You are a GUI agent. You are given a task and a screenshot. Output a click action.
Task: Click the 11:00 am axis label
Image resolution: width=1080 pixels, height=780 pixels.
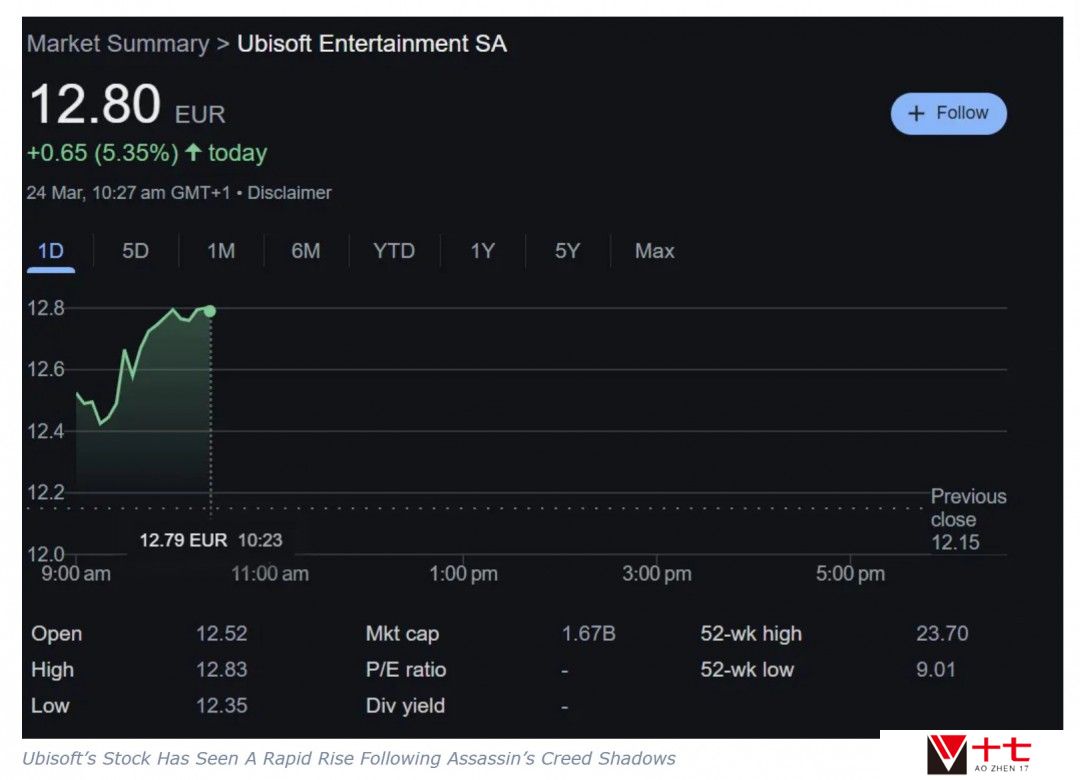click(x=270, y=574)
